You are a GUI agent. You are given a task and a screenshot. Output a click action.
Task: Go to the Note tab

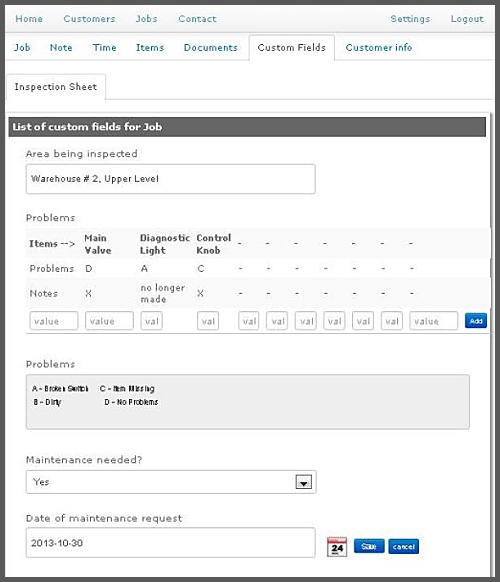click(x=61, y=48)
